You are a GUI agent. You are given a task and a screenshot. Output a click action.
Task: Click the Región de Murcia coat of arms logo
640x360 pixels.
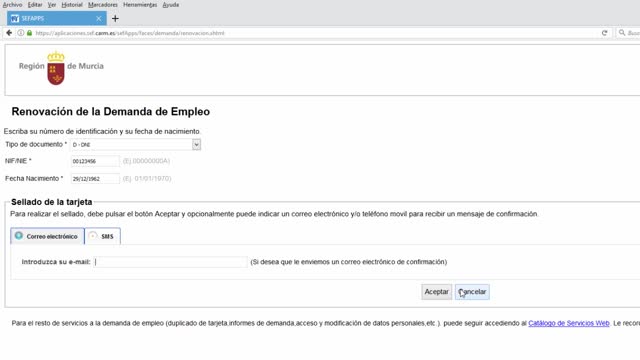[56, 68]
